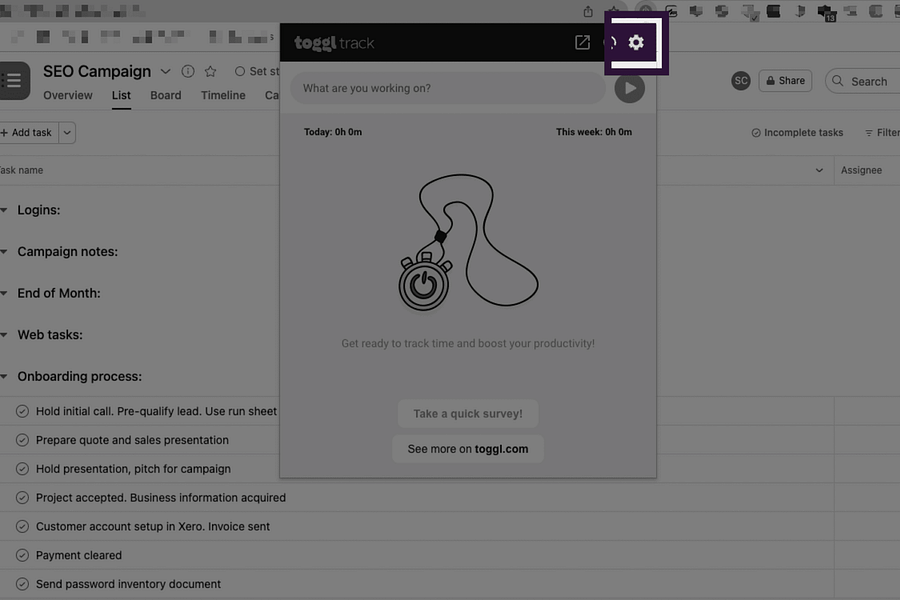Expand the Add task options chevron

[66, 132]
